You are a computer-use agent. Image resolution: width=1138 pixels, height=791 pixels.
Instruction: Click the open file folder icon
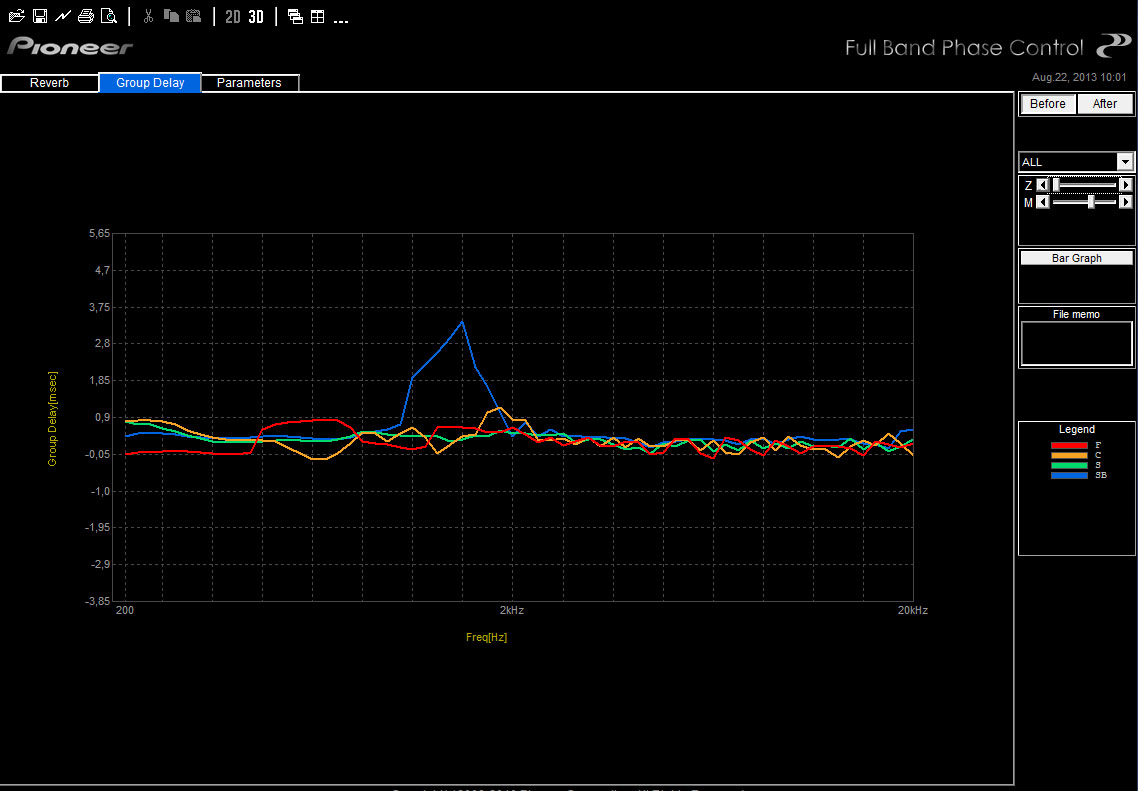point(17,16)
